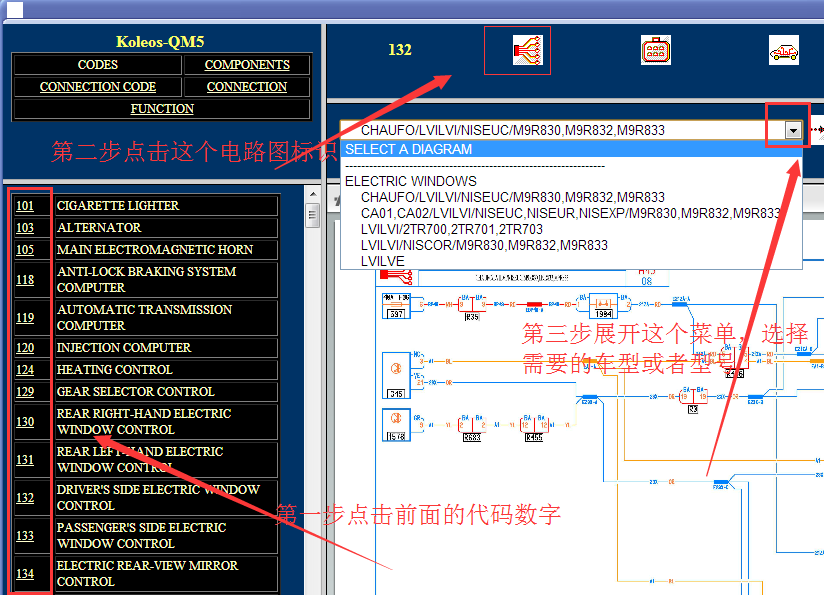Select AUTOMATIC TRANSMISSION COMPUTER text
The width and height of the screenshot is (824, 595).
point(144,317)
